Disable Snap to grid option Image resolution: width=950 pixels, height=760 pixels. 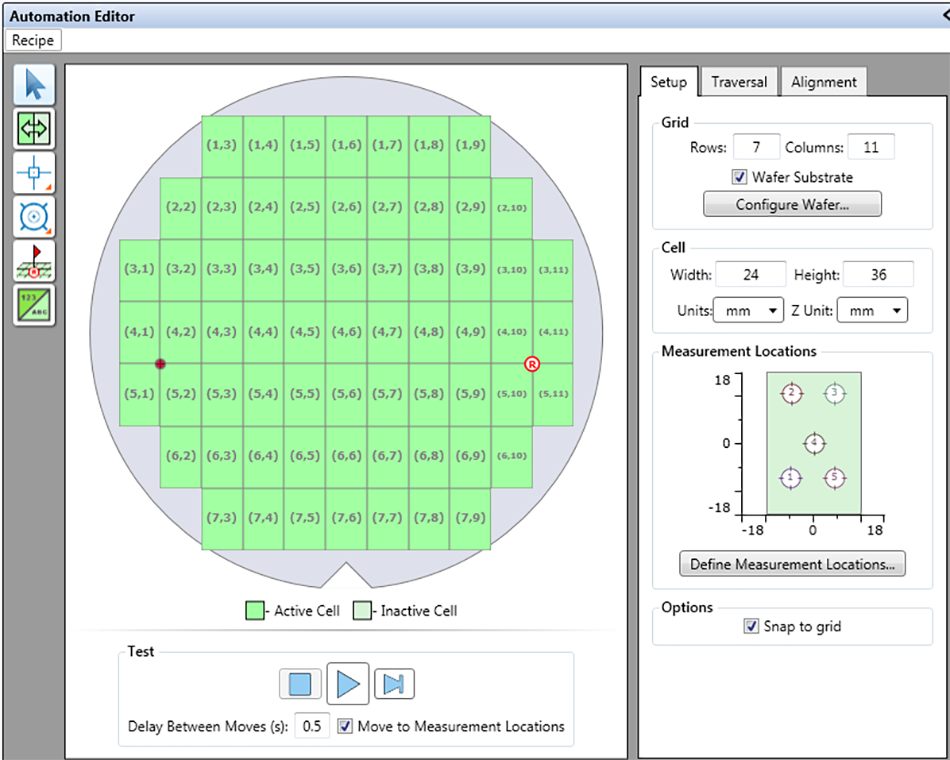752,627
